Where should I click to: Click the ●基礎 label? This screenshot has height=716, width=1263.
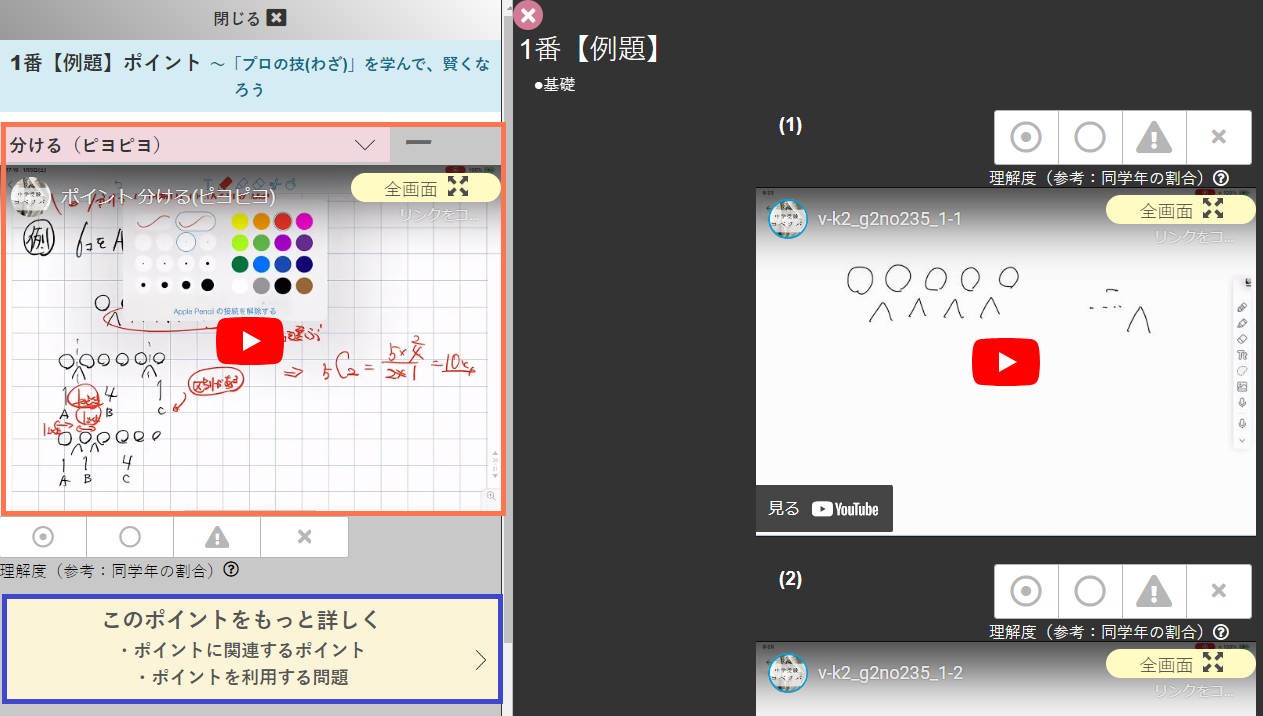[x=555, y=85]
